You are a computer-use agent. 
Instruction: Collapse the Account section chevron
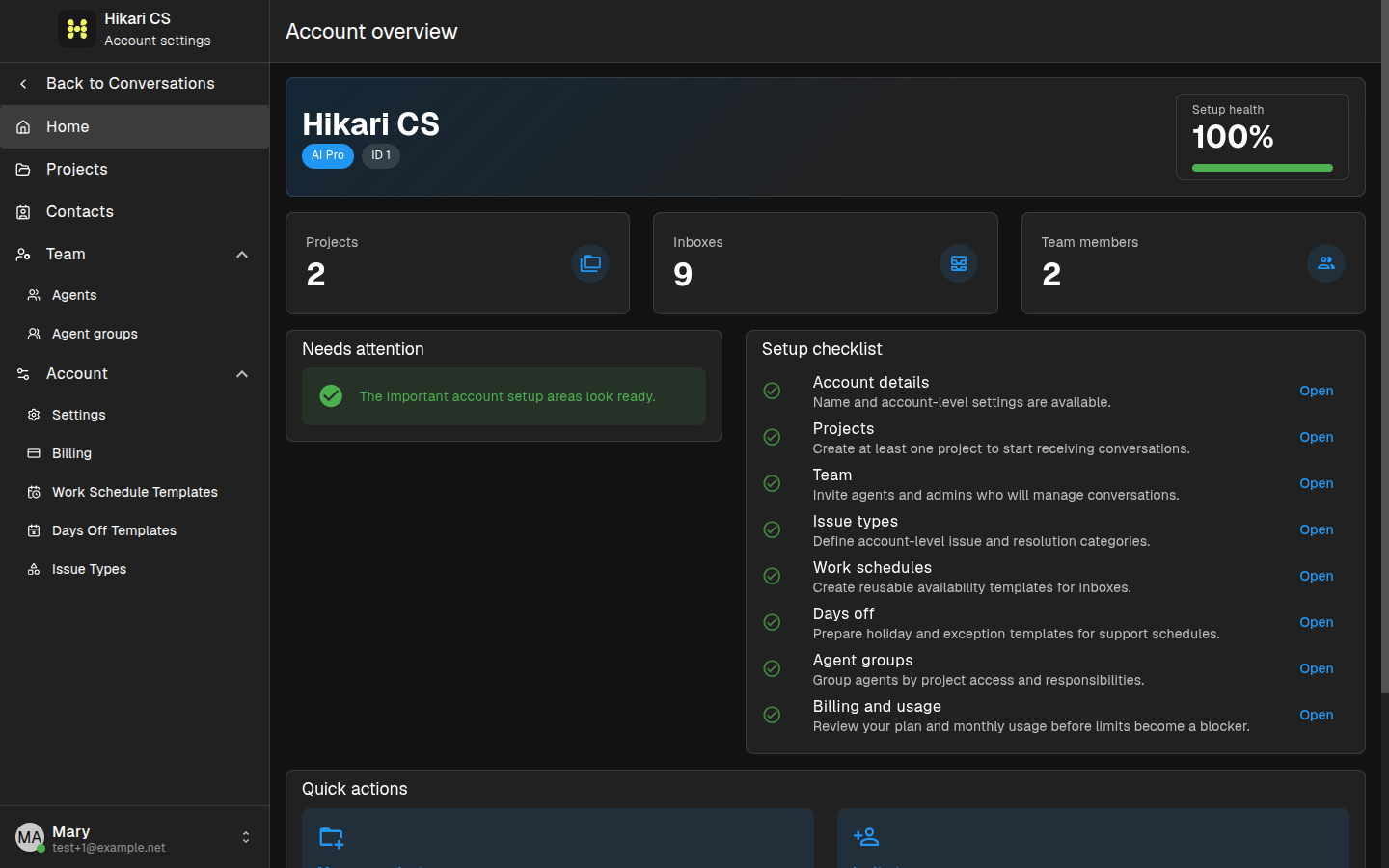pyautogui.click(x=242, y=374)
